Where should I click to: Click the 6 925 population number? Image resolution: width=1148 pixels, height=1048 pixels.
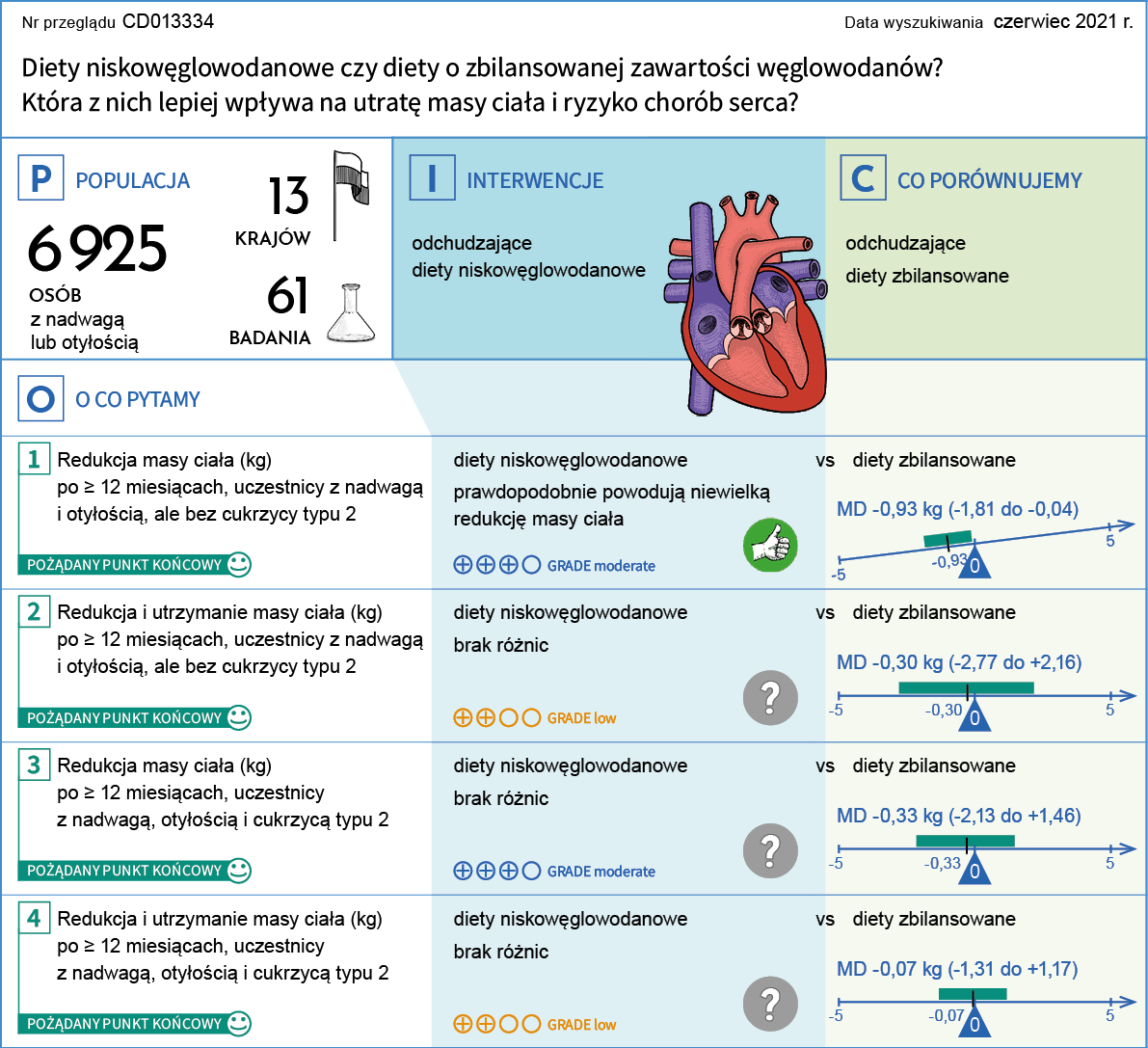tap(97, 249)
